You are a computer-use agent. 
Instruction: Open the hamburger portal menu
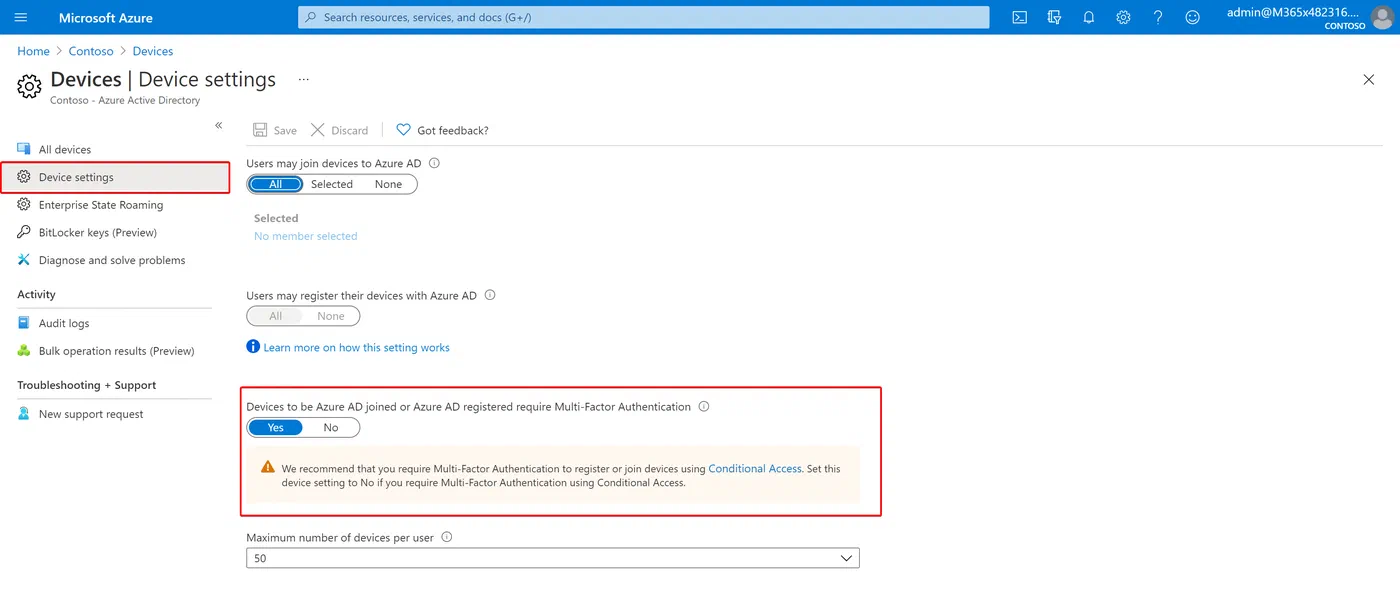[21, 18]
